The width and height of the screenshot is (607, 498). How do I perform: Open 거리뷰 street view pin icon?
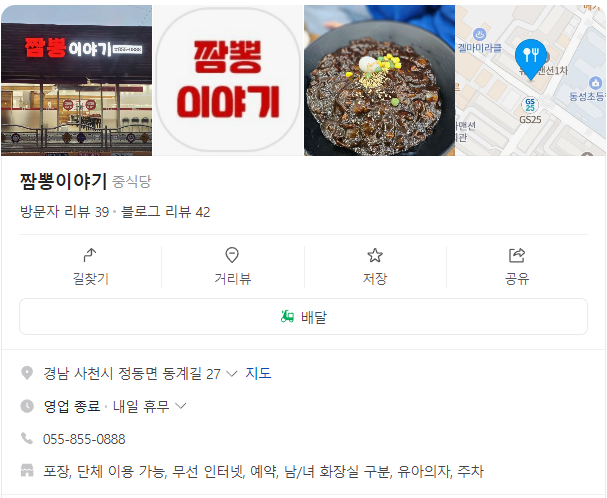point(232,255)
